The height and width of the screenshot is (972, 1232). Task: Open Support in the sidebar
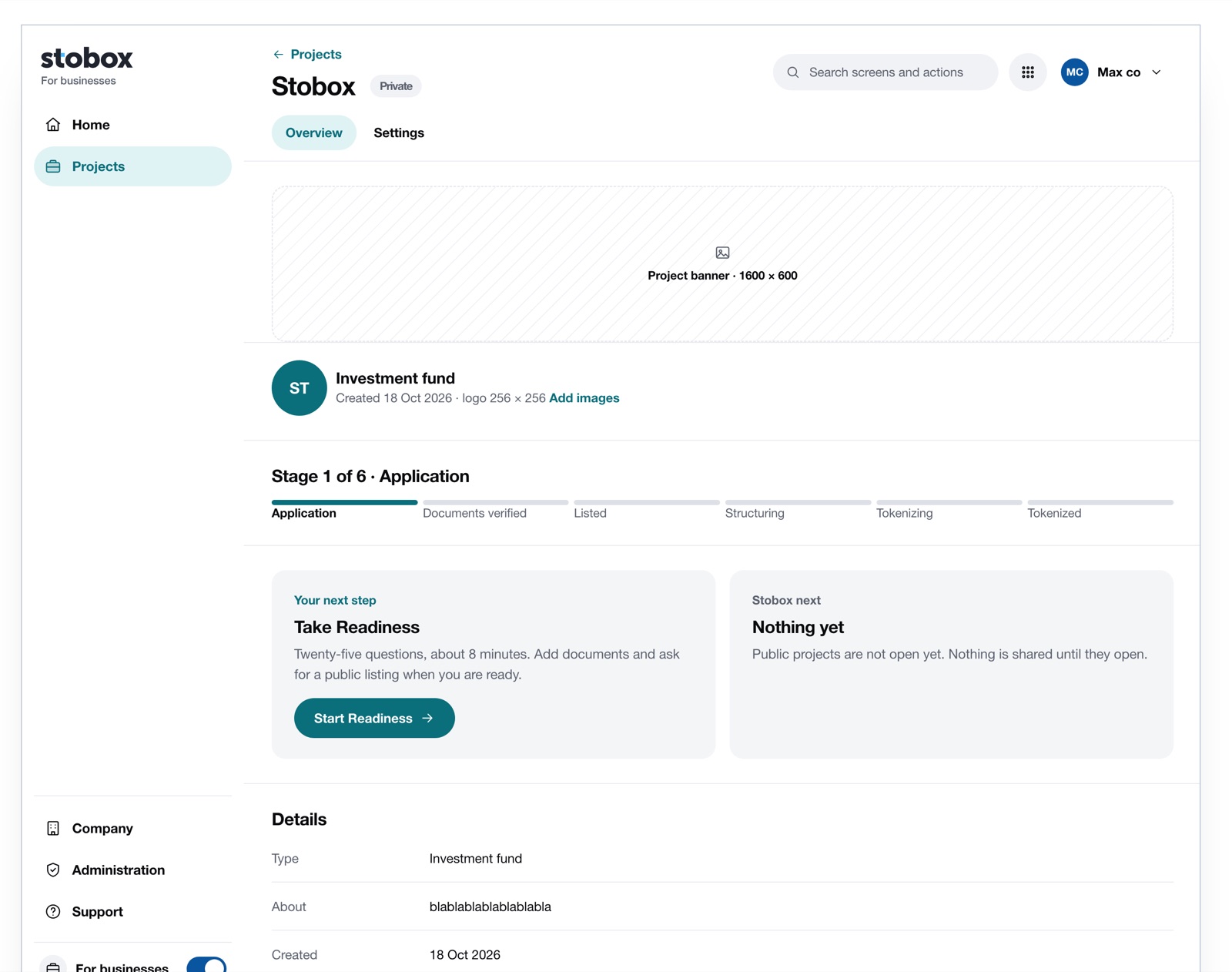pyautogui.click(x=132, y=911)
